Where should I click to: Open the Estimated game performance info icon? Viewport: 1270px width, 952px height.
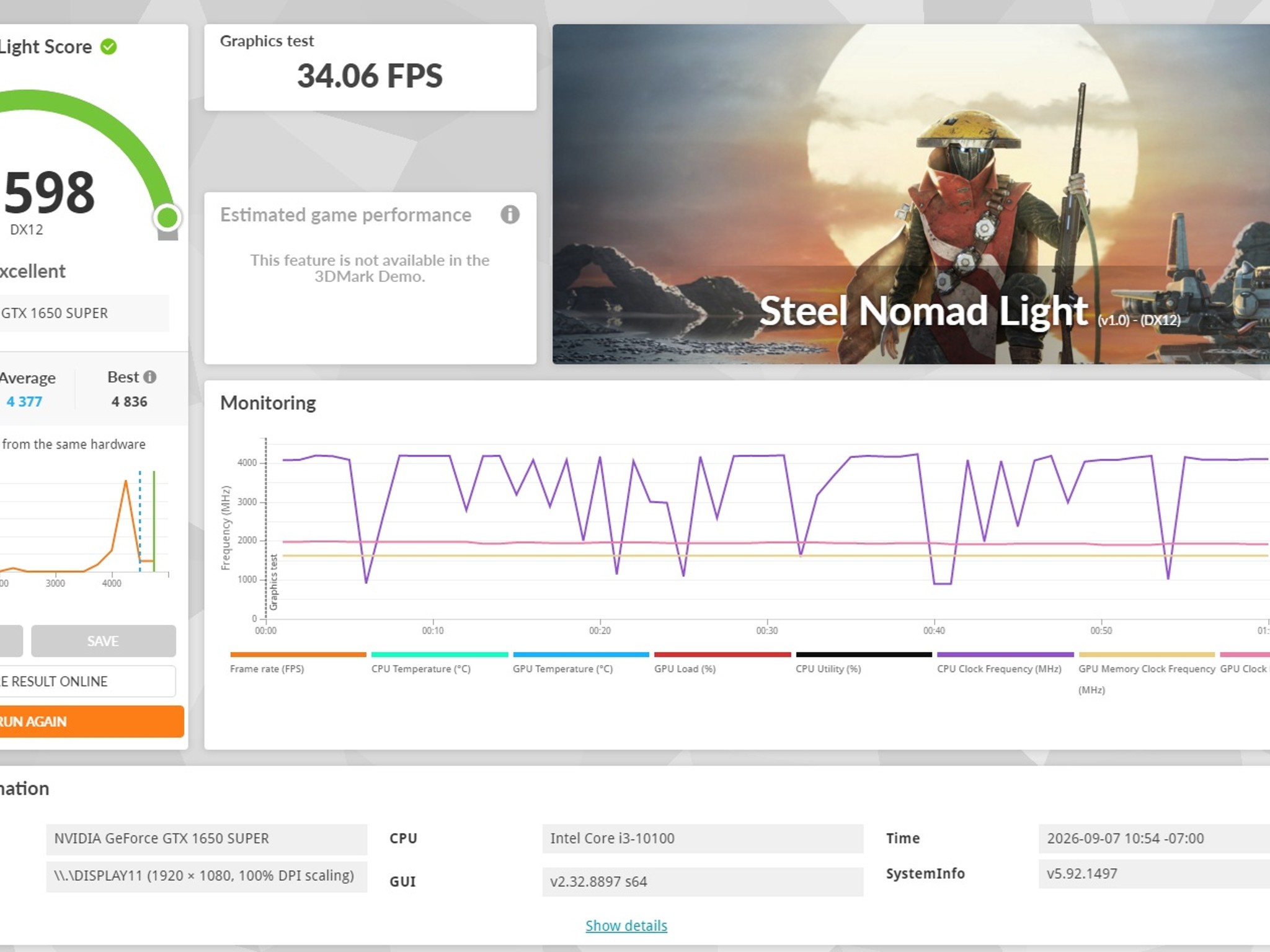(510, 214)
